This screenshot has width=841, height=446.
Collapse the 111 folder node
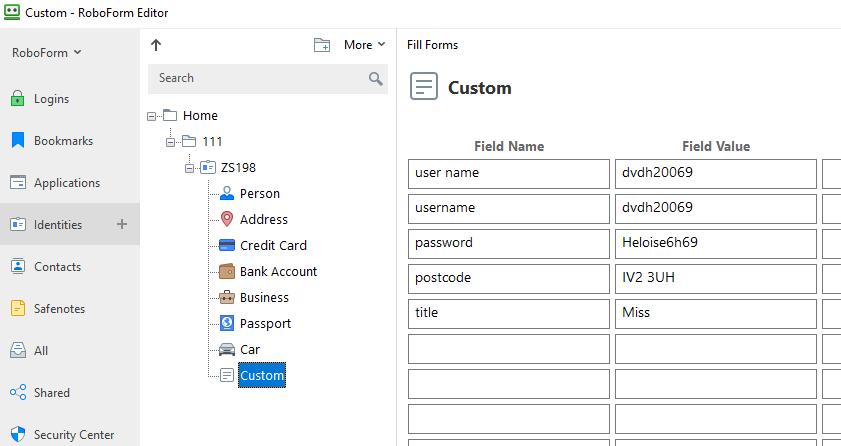[171, 142]
